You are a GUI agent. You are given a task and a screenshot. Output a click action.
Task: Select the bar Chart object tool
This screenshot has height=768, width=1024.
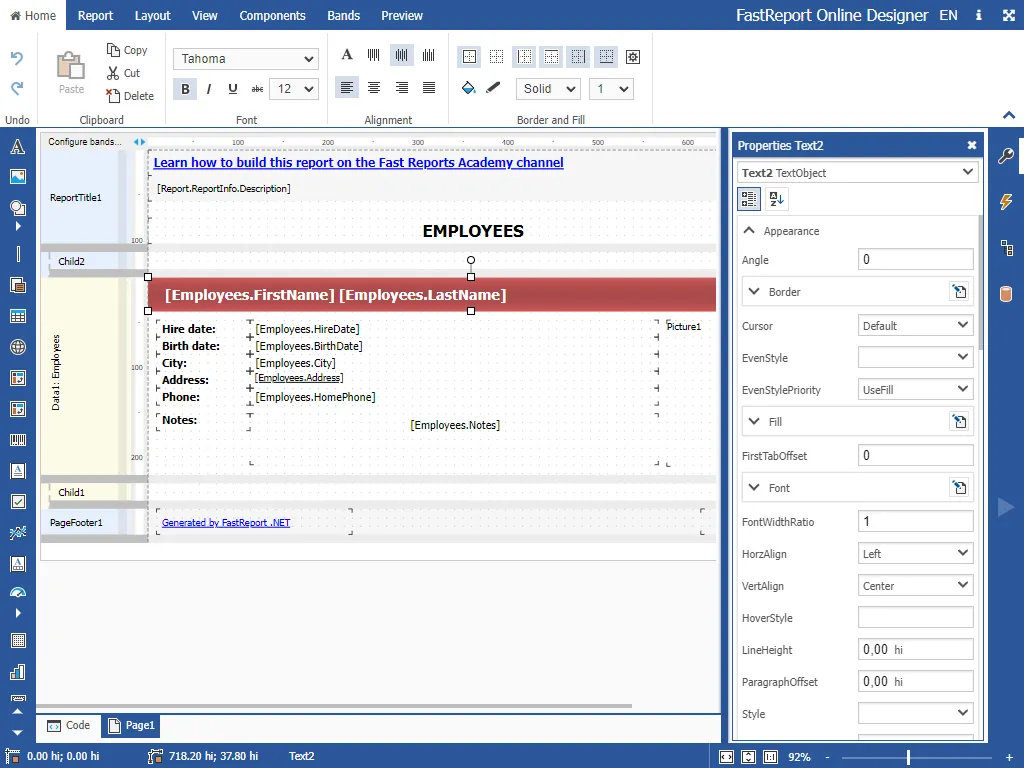[x=18, y=672]
